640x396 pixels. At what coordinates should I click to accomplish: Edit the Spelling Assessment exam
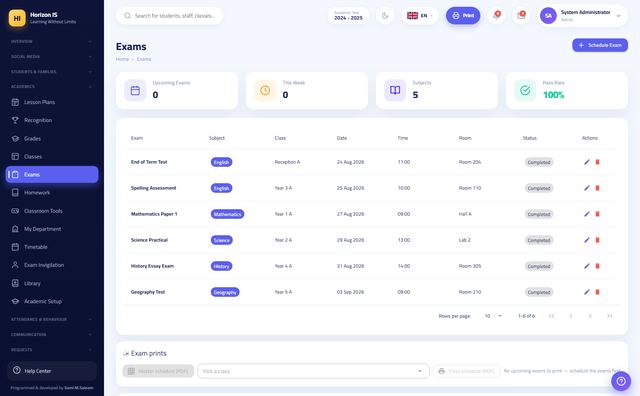tap(587, 188)
